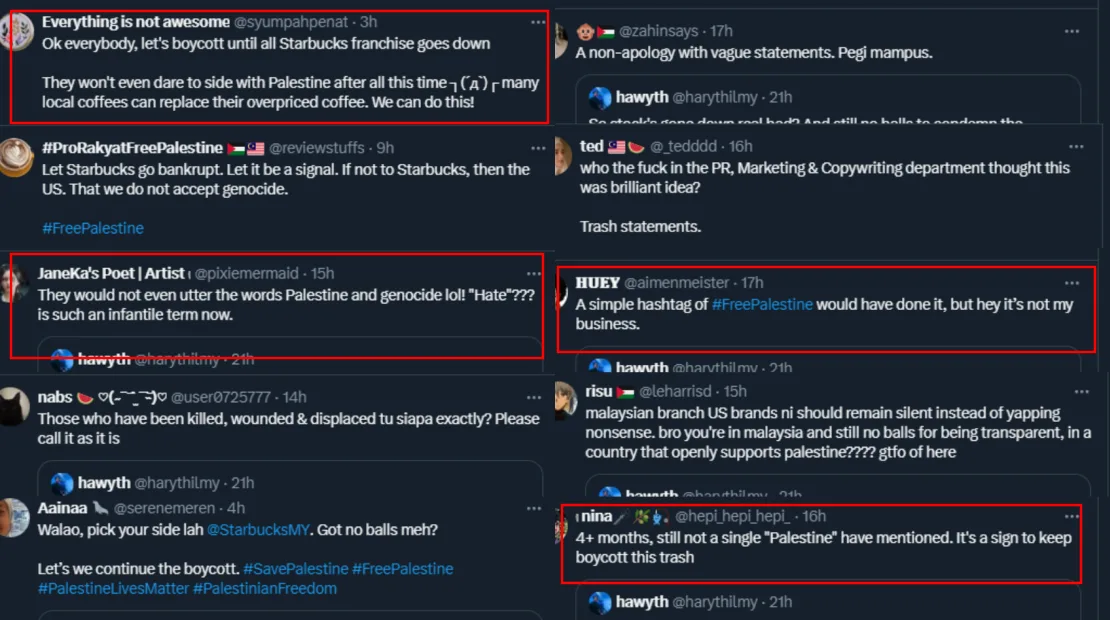Open the Everything is not awesome profile picture

coord(15,31)
